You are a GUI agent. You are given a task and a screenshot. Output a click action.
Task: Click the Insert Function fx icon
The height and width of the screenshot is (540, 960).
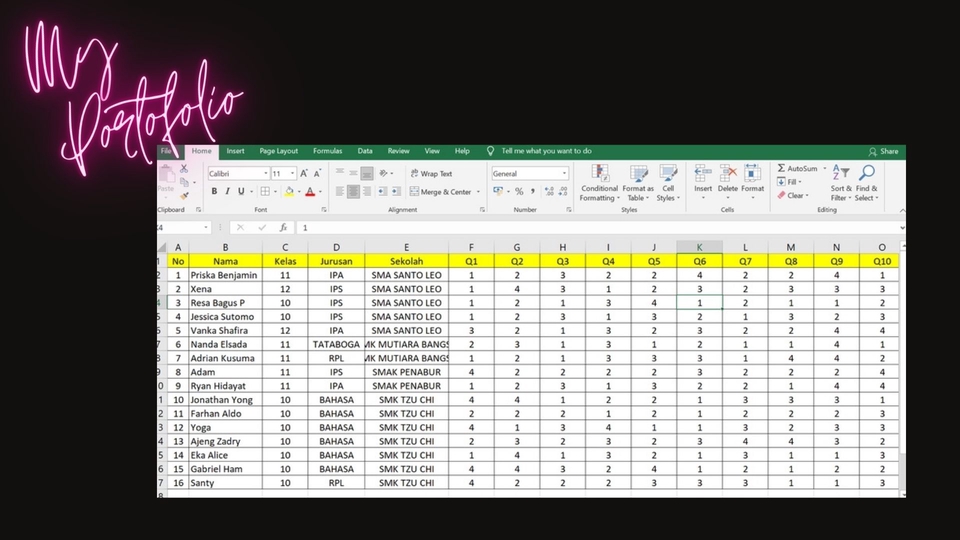pos(283,228)
